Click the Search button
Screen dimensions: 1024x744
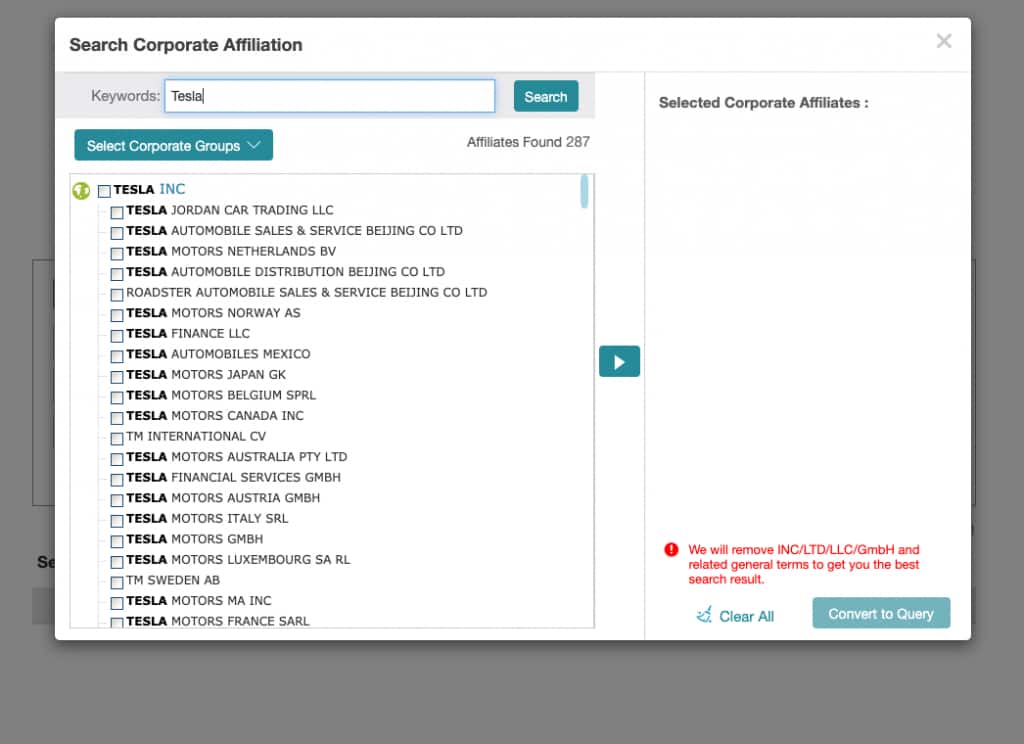pos(546,97)
